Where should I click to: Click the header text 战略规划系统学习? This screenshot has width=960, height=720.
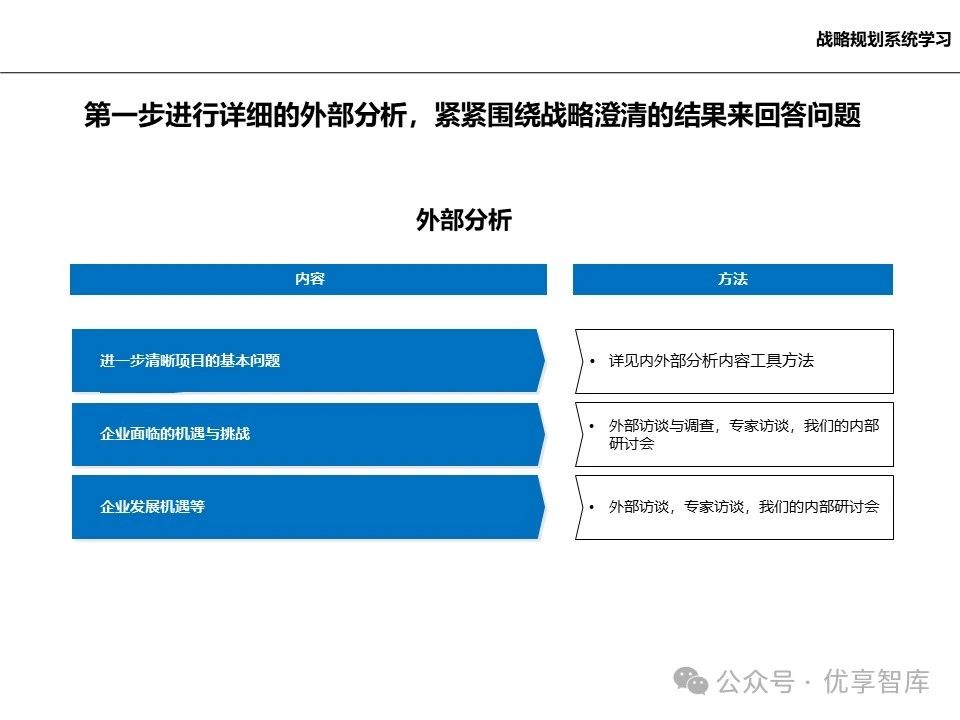(x=883, y=39)
